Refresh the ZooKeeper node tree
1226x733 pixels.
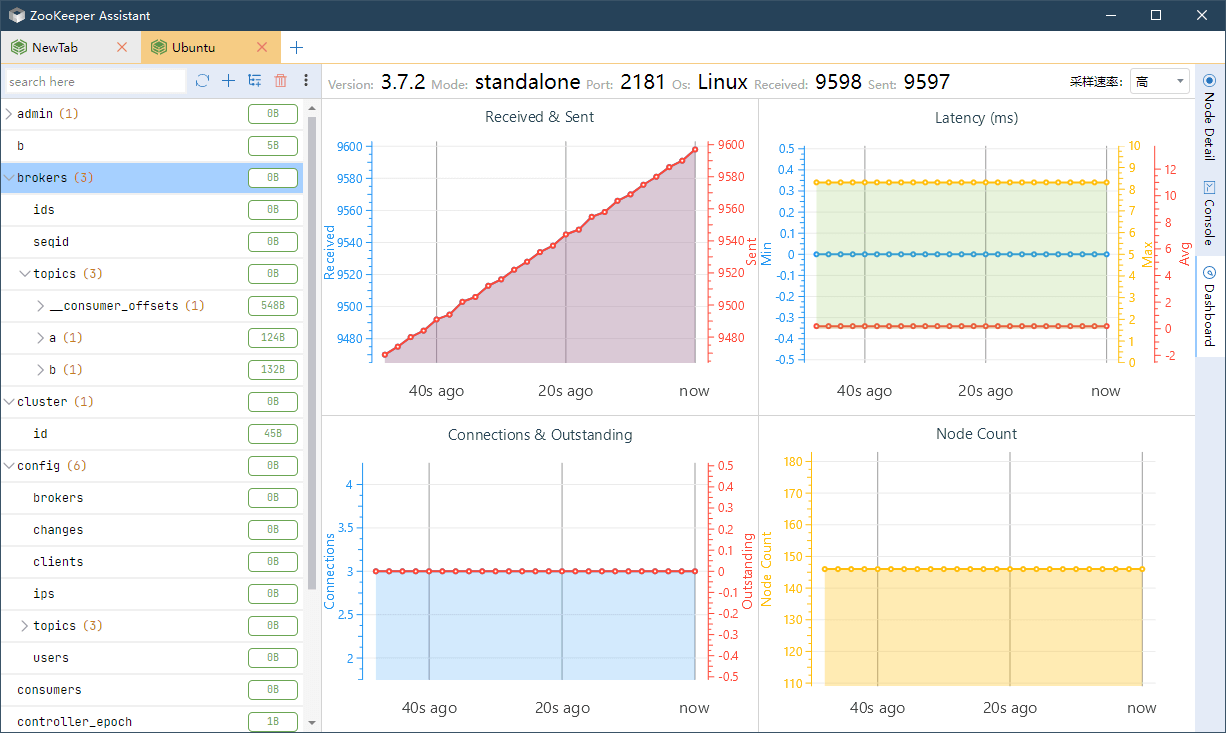click(202, 81)
